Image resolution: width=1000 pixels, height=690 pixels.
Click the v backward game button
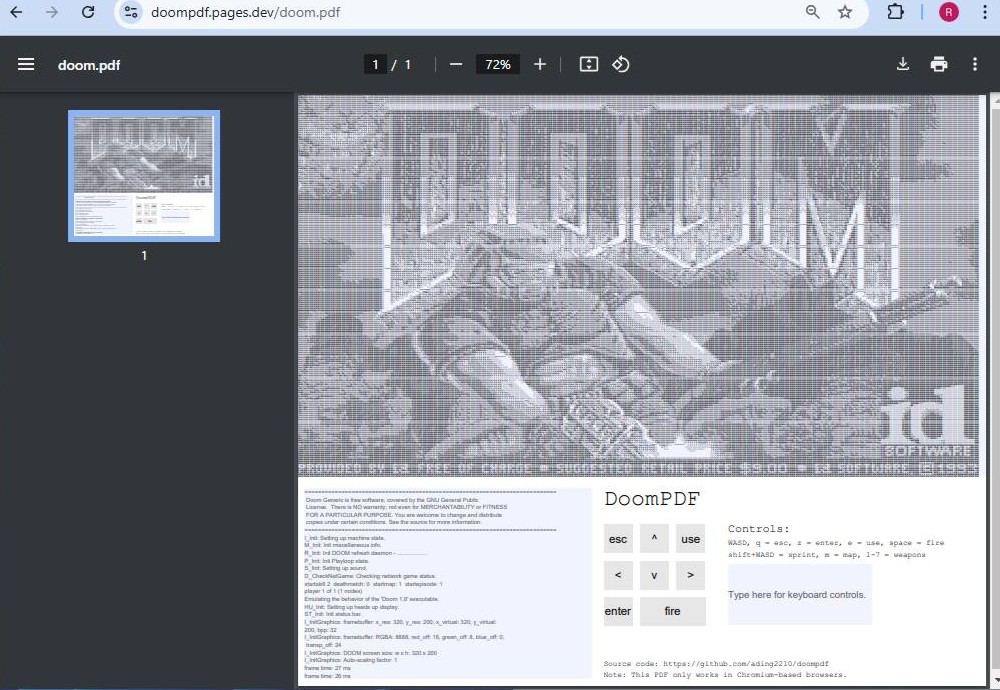click(x=654, y=575)
